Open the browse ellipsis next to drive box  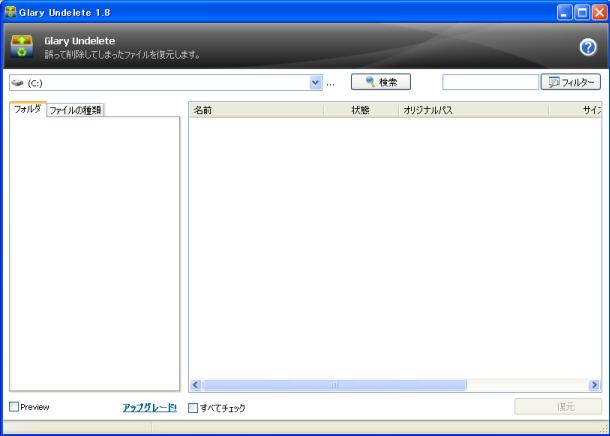[x=330, y=83]
